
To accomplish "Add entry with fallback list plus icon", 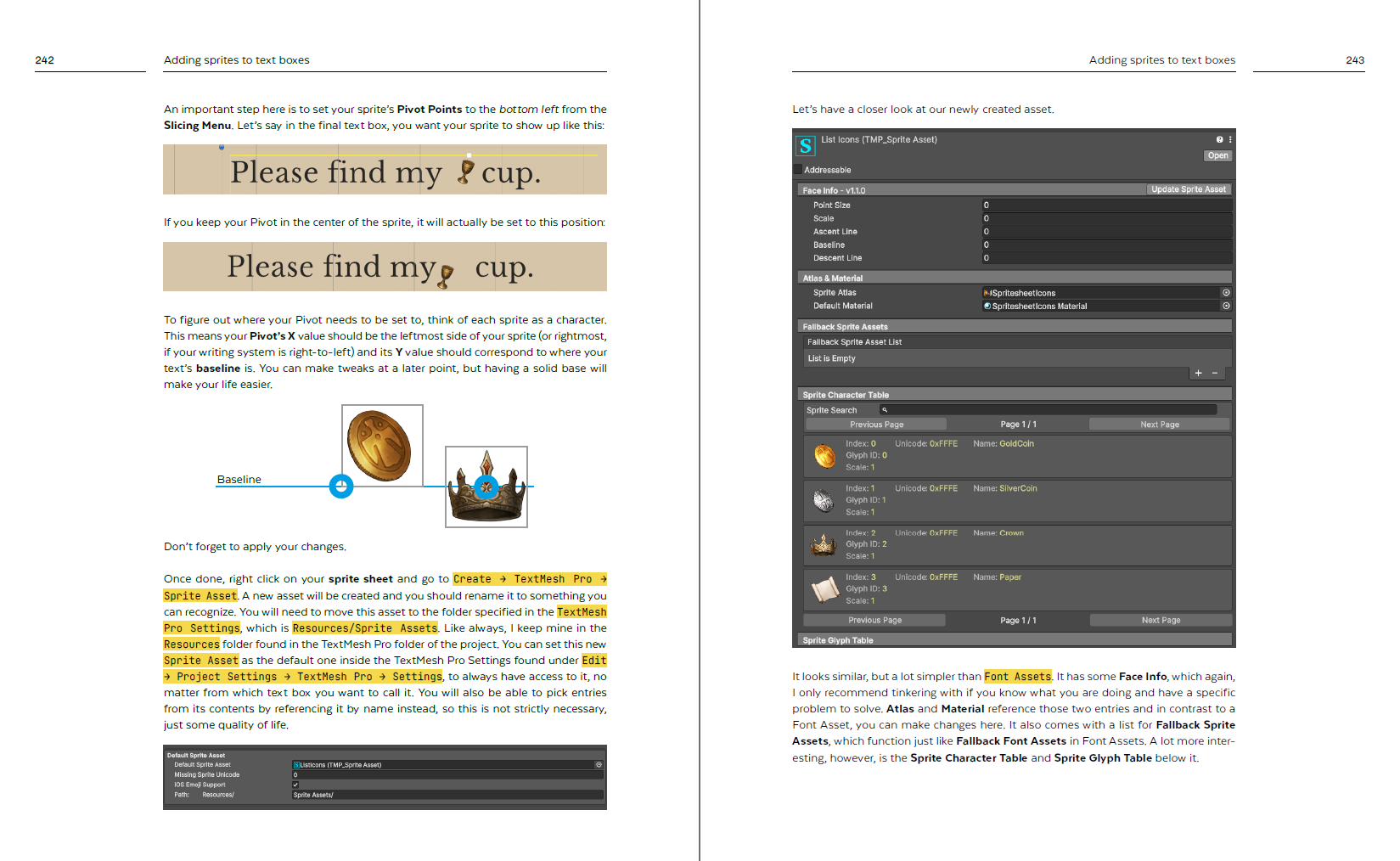I will click(x=1198, y=373).
